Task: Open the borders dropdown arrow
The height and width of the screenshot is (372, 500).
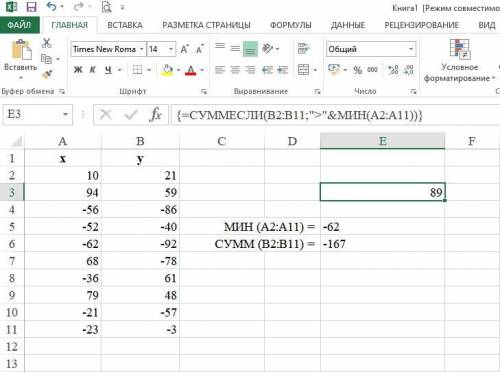Action: (149, 70)
